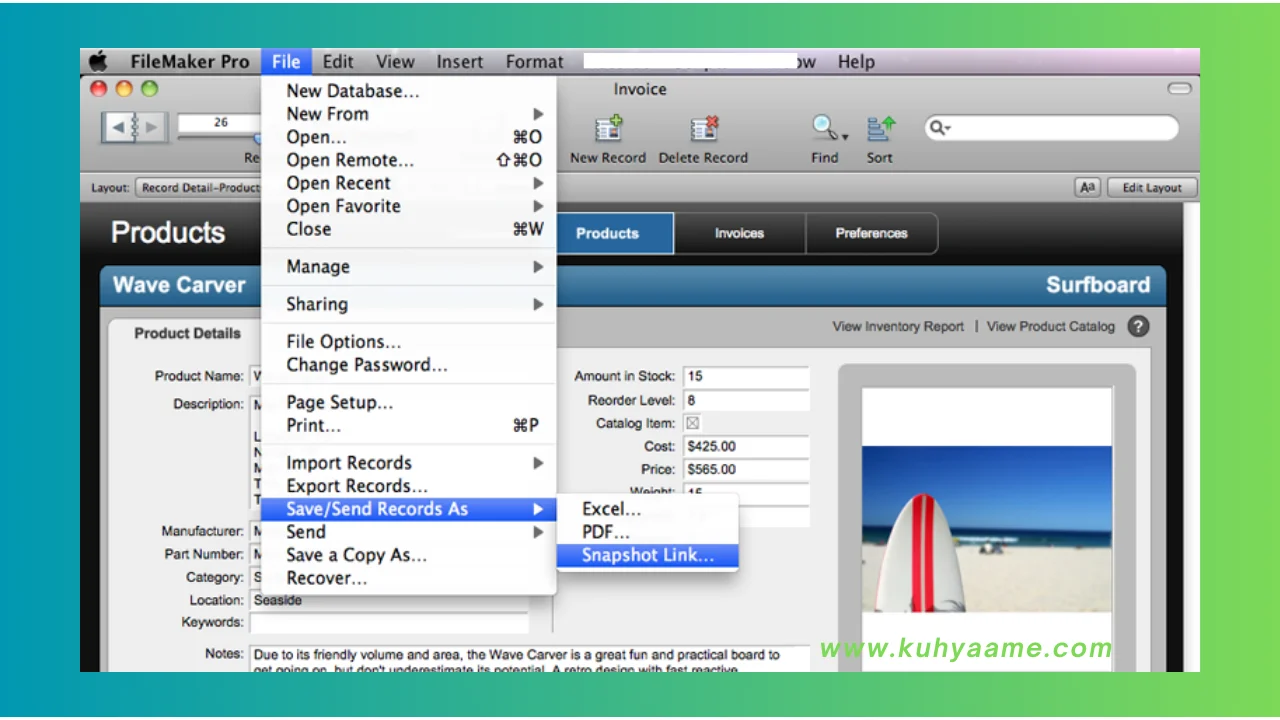Open the Edit menu
Viewport: 1280px width, 720px height.
(x=338, y=62)
